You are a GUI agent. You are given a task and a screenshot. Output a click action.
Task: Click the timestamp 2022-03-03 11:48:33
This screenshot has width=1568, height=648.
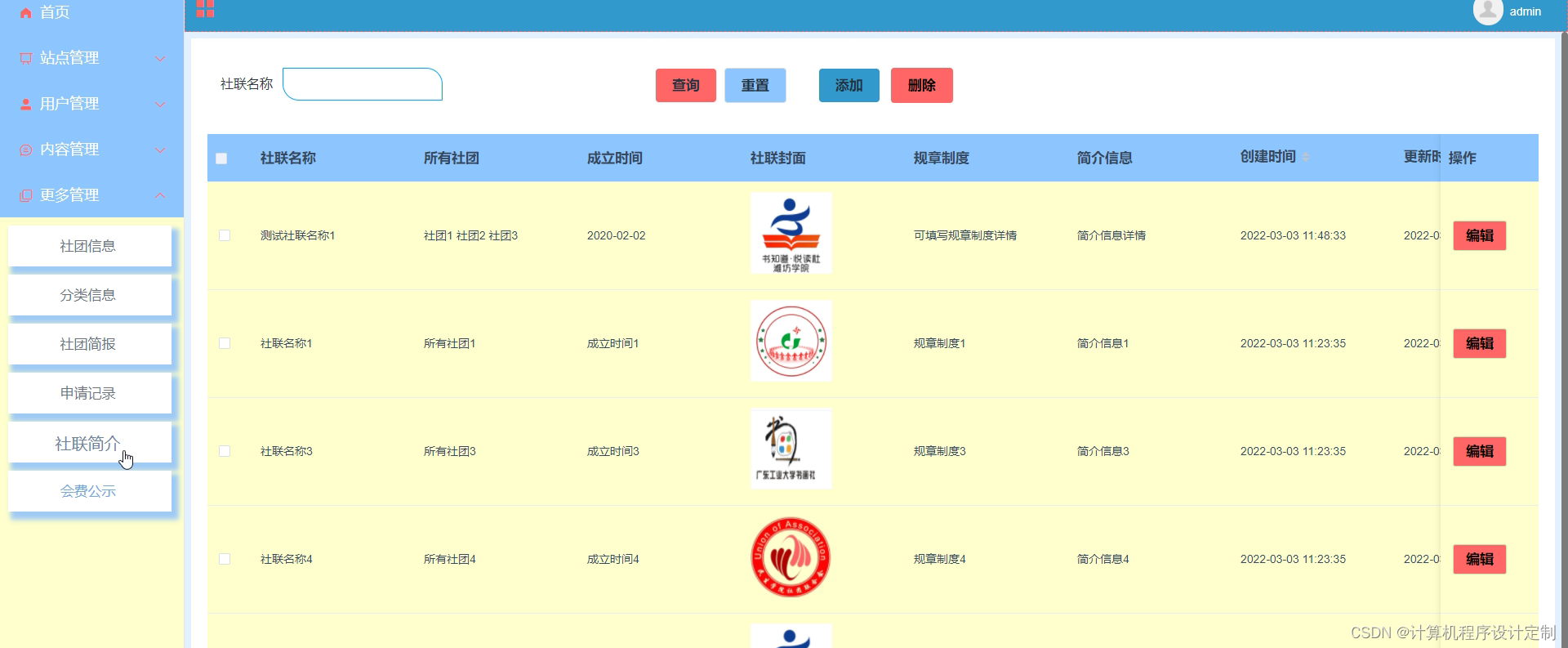pyautogui.click(x=1294, y=235)
